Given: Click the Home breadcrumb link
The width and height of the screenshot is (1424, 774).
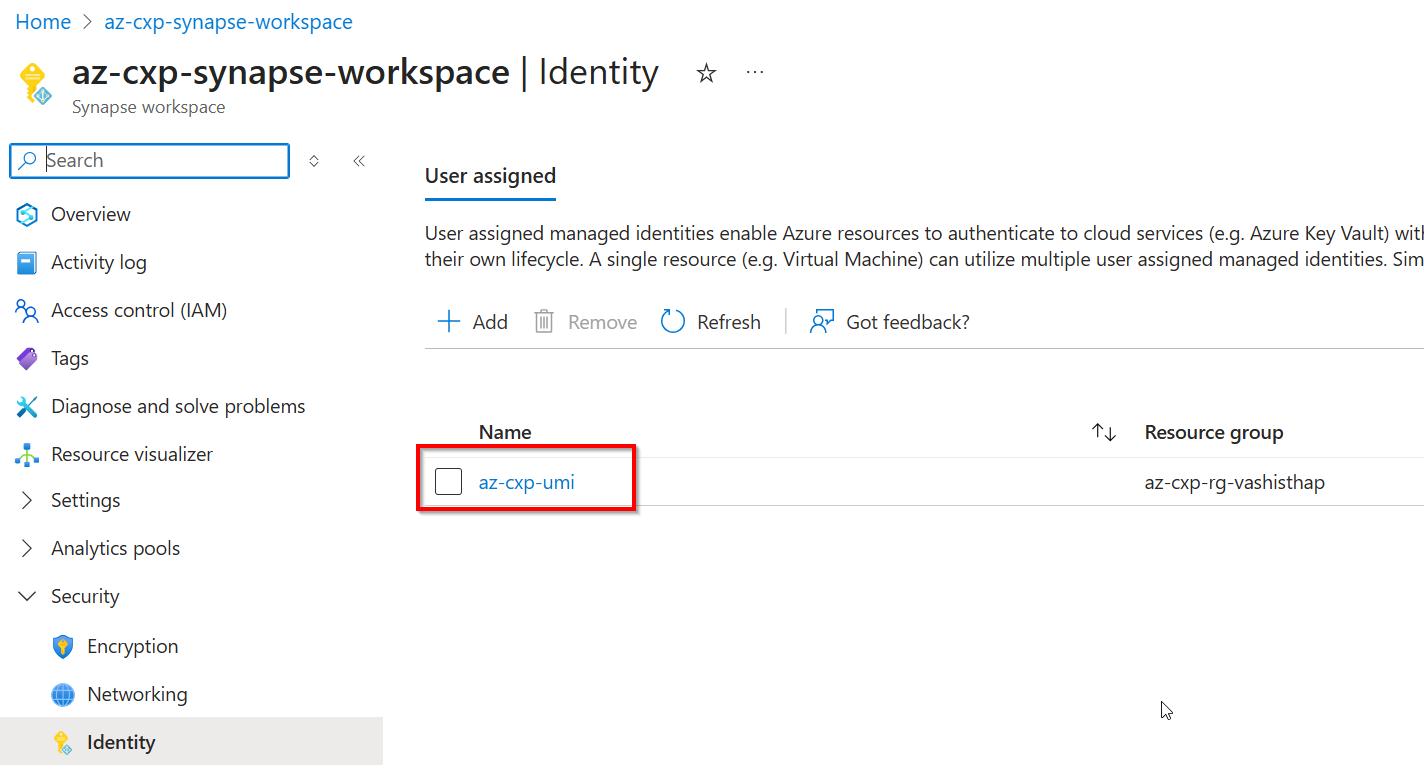Looking at the screenshot, I should pyautogui.click(x=43, y=22).
